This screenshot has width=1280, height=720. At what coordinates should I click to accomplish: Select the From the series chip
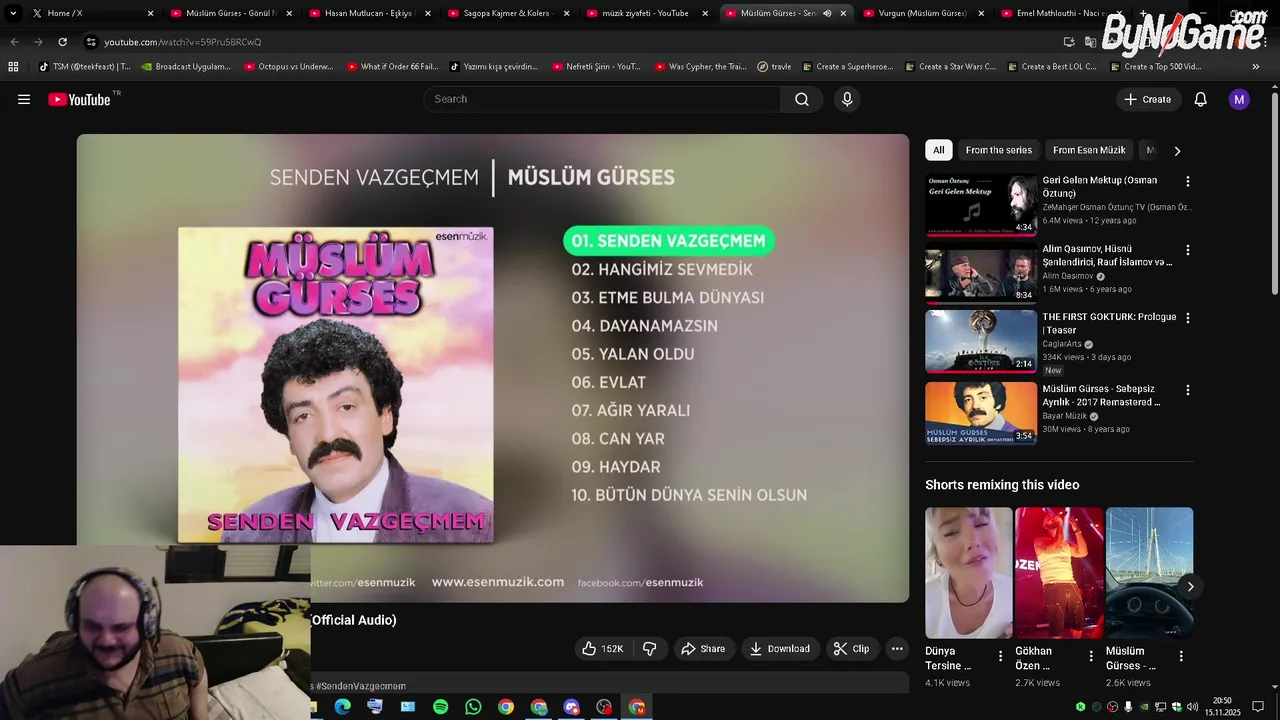[998, 150]
